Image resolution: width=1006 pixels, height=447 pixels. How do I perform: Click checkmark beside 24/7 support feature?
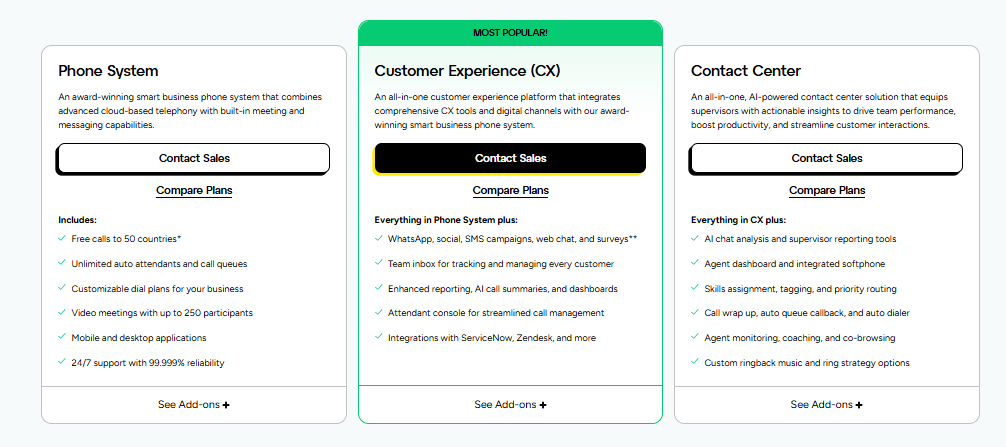coord(62,362)
